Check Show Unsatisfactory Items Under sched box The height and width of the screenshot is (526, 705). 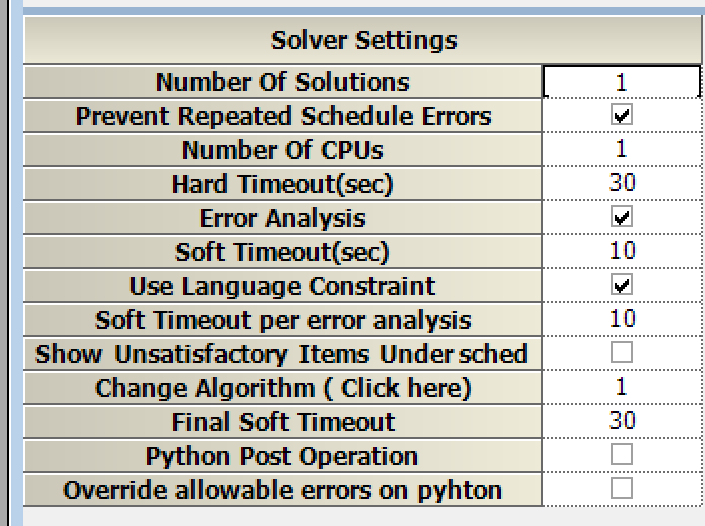pyautogui.click(x=622, y=352)
